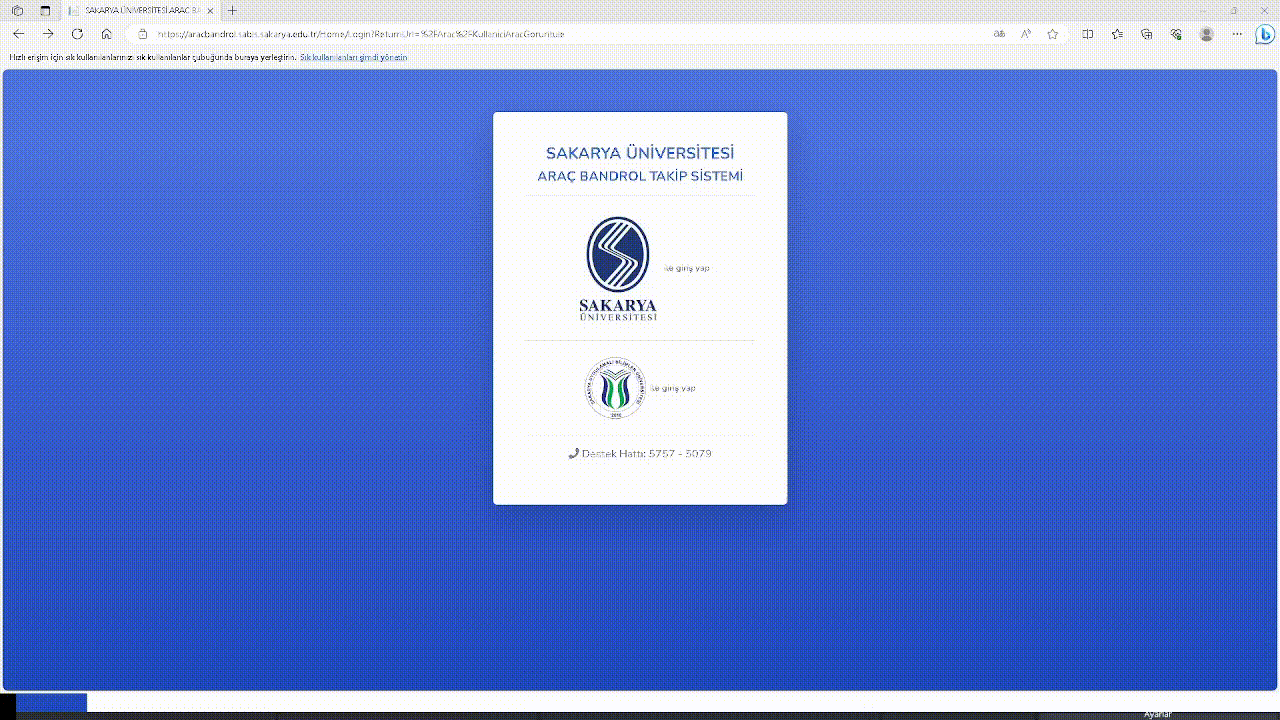View site info via the lock icon
This screenshot has height=720, width=1280.
click(x=143, y=34)
